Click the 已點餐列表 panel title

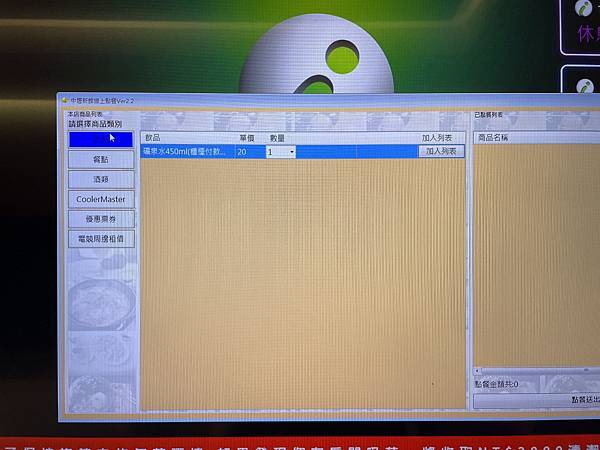click(x=488, y=115)
